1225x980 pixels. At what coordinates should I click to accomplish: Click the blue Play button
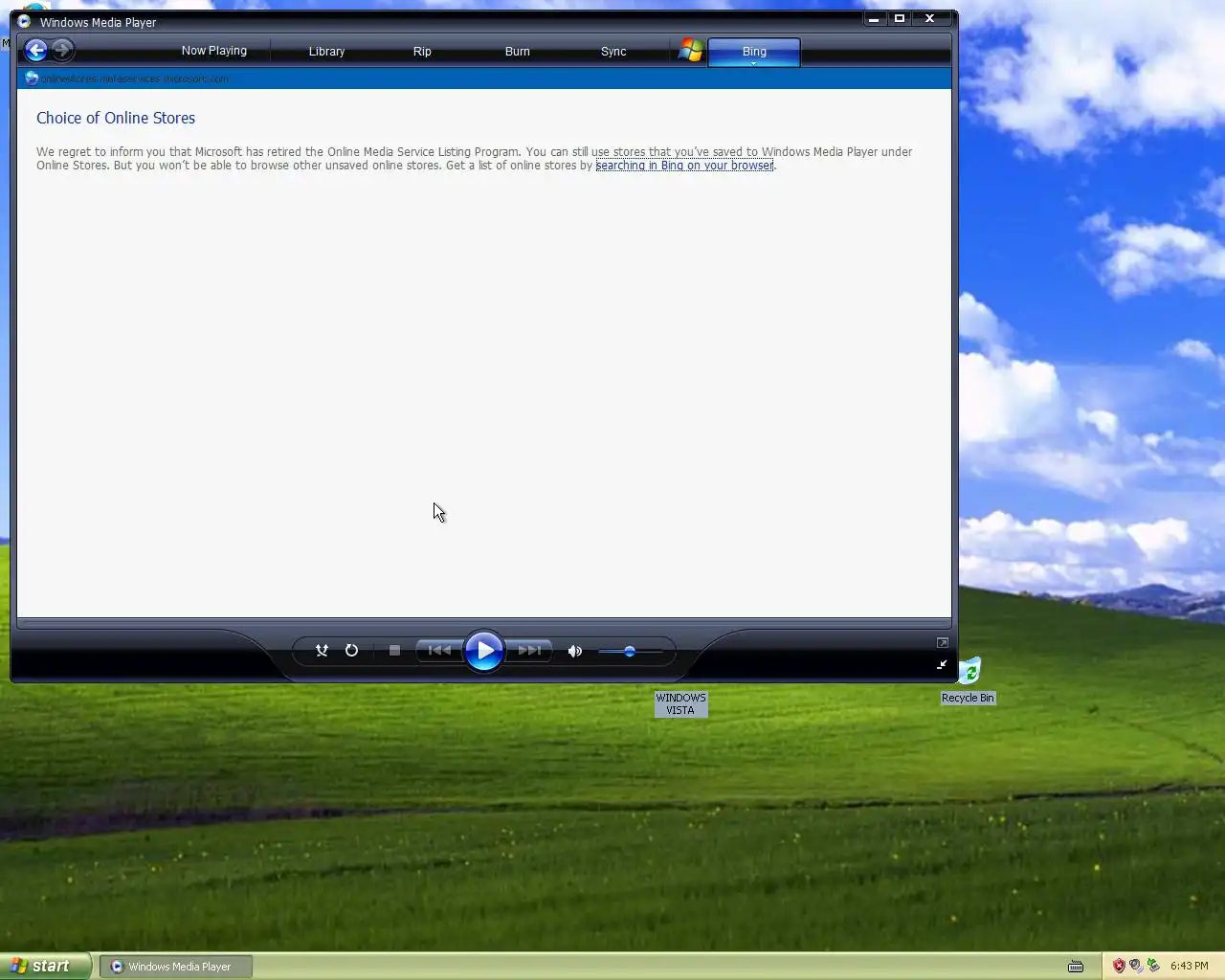(484, 651)
